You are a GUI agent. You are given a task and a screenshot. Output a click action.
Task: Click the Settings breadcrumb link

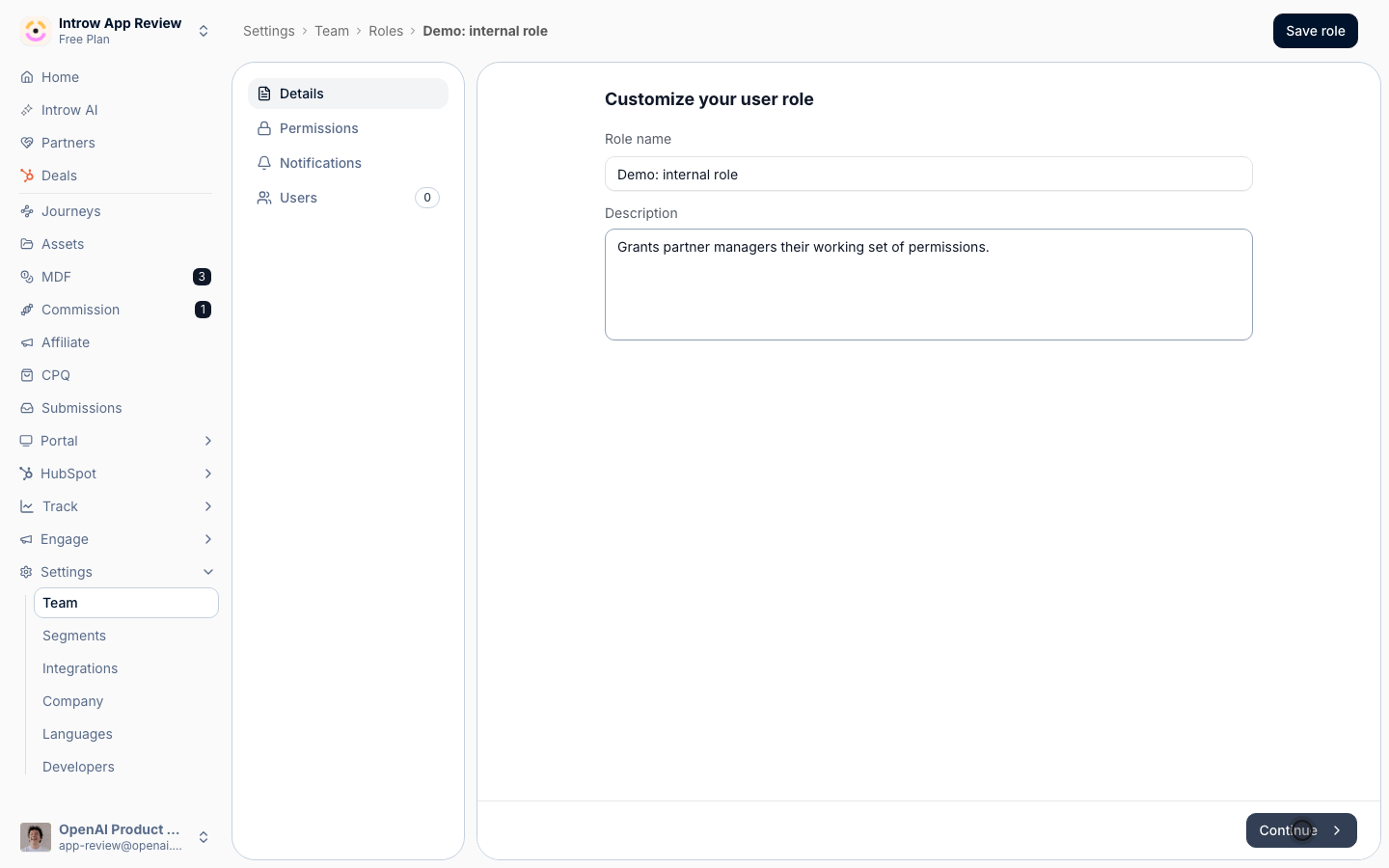click(x=269, y=31)
